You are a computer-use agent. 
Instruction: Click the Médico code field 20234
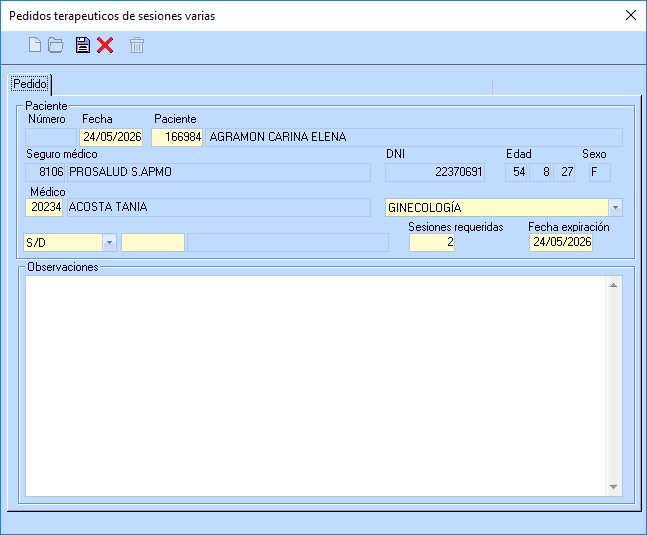tap(44, 207)
